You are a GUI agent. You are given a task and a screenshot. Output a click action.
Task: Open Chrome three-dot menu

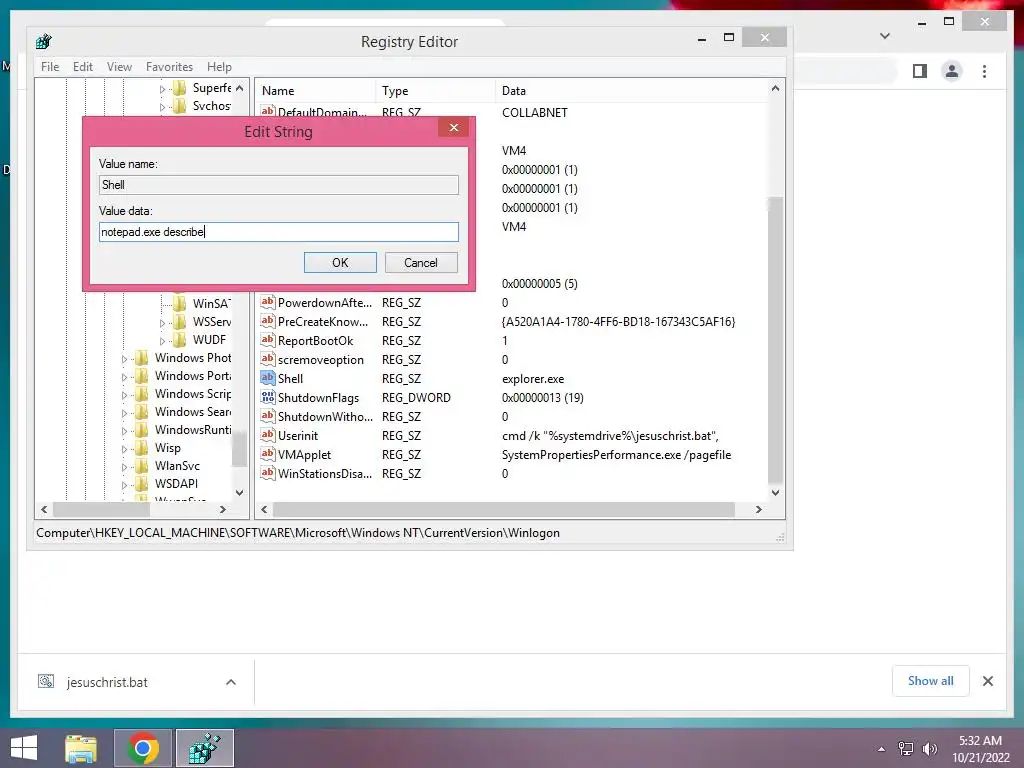tap(984, 71)
